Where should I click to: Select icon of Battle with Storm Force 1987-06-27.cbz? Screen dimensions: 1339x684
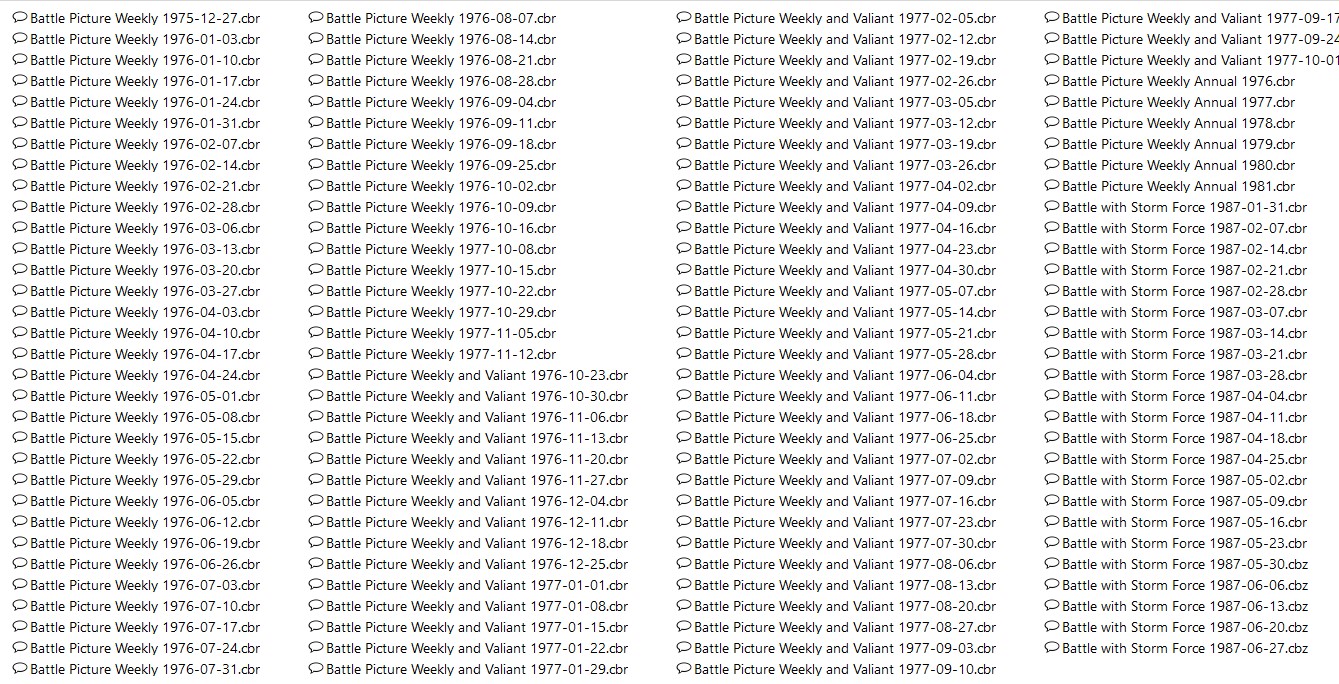coord(1052,648)
